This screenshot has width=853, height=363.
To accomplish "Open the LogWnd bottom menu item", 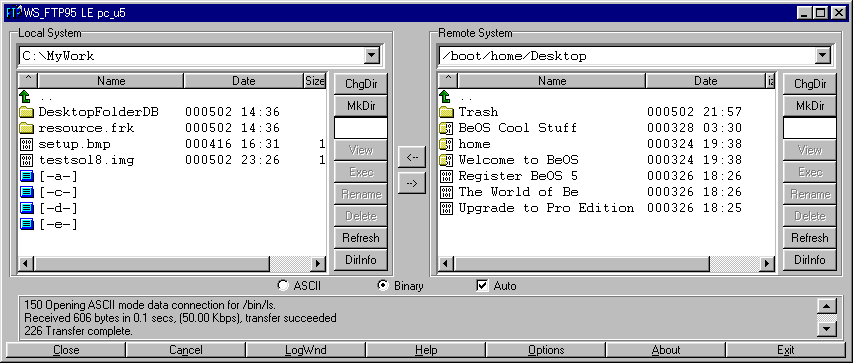I will [306, 349].
